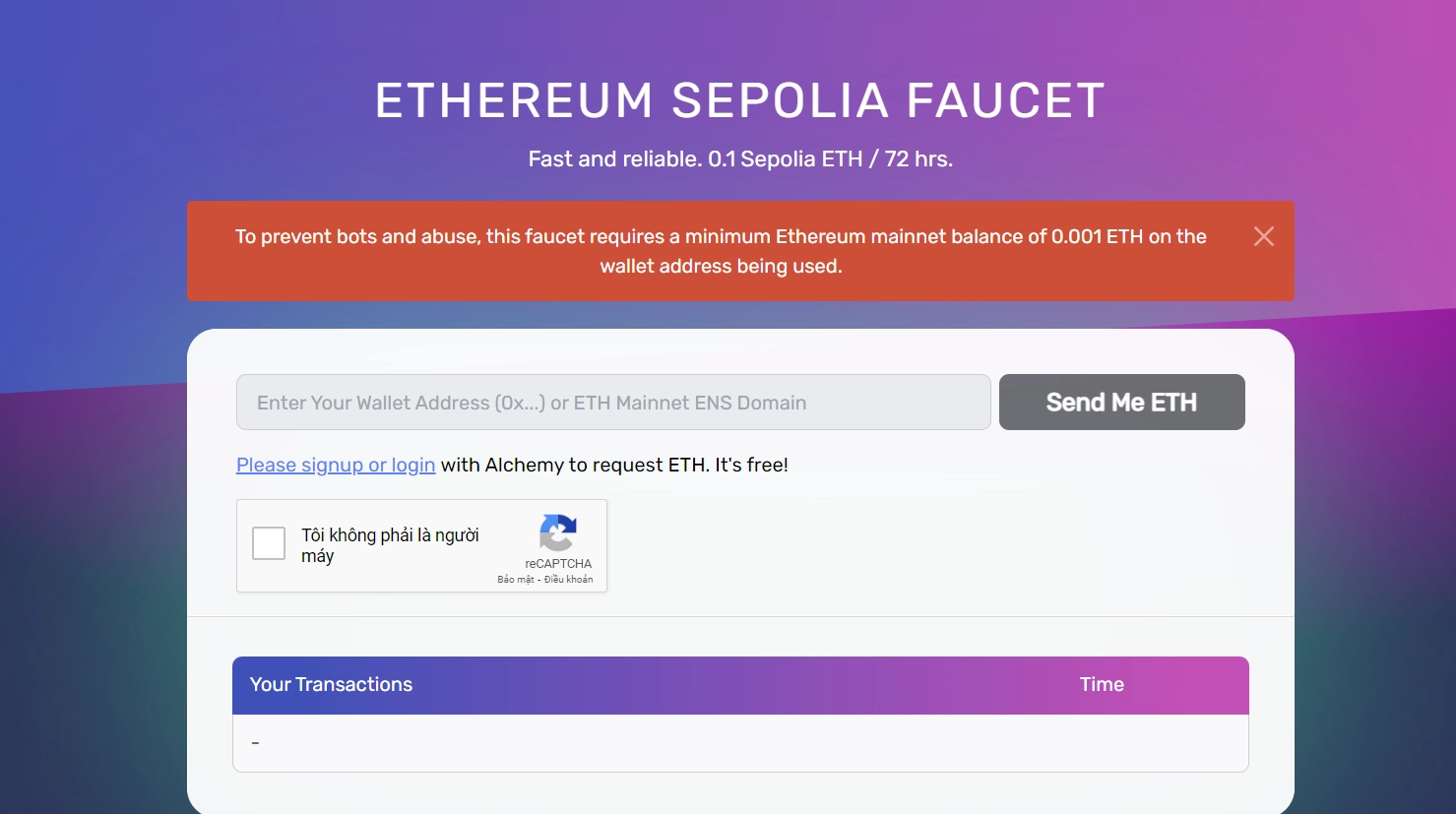Click the reCAPTCHA label under the logo
Viewport: 1456px width, 814px height.
point(558,563)
